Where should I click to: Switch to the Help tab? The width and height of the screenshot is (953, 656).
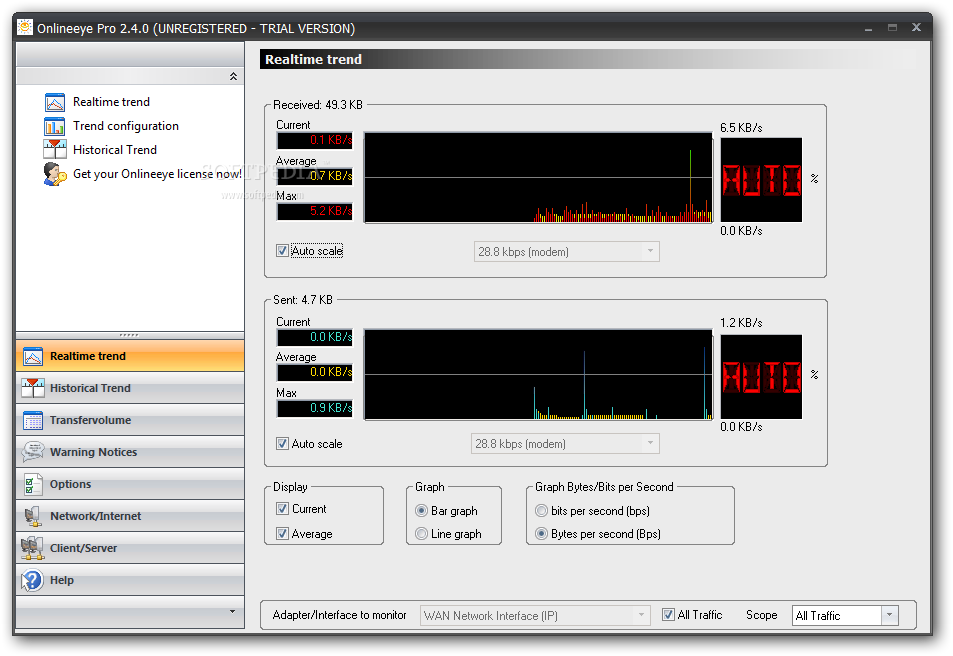[130, 580]
